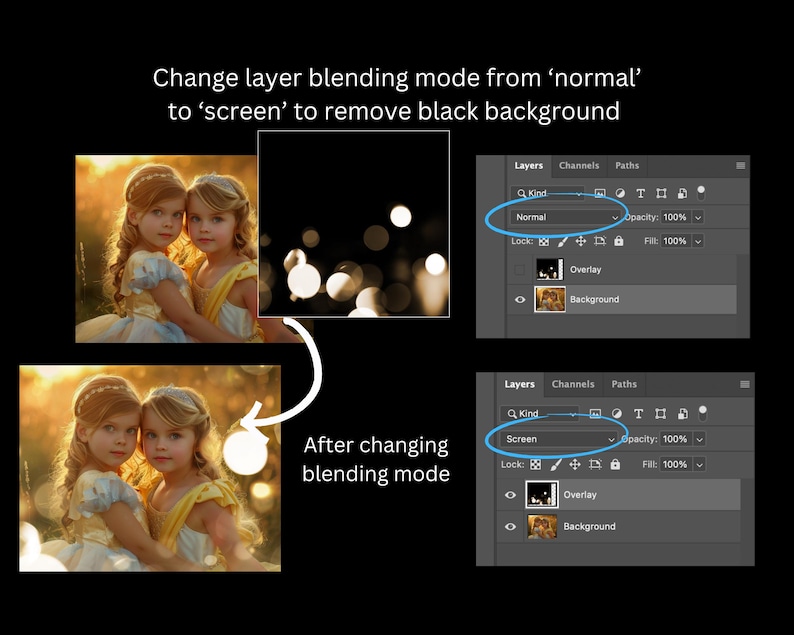Select Overlay layer thumbnail in Screen-mode panel
The width and height of the screenshot is (794, 635).
tap(542, 495)
